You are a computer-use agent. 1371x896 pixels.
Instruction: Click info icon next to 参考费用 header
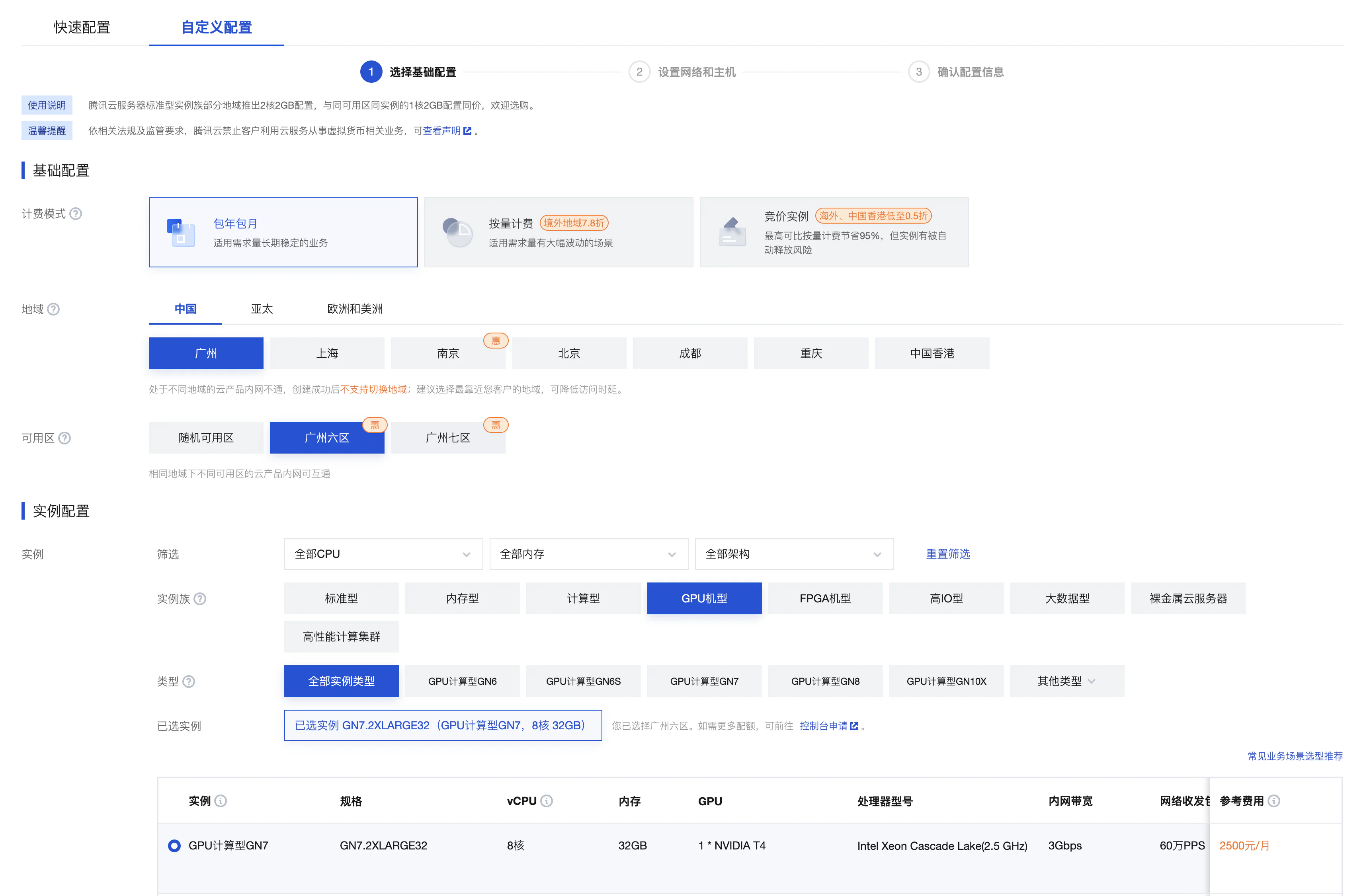pos(1274,801)
